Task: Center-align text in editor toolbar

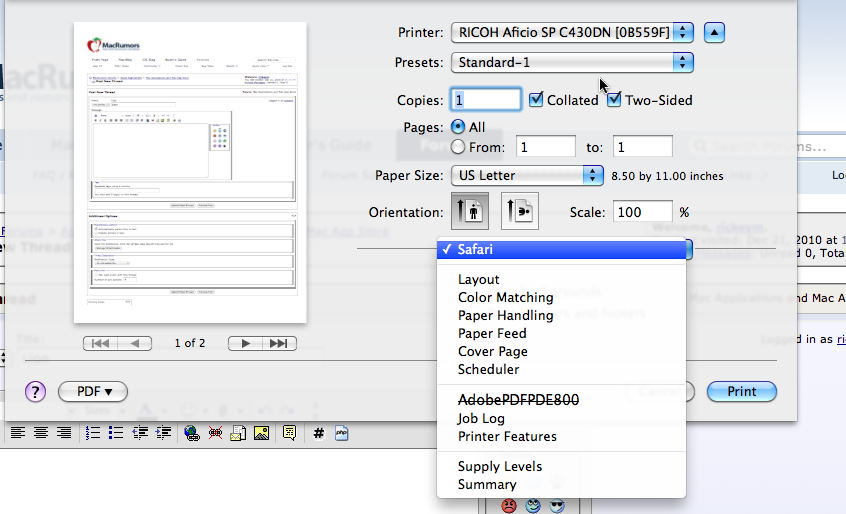Action: tap(41, 433)
